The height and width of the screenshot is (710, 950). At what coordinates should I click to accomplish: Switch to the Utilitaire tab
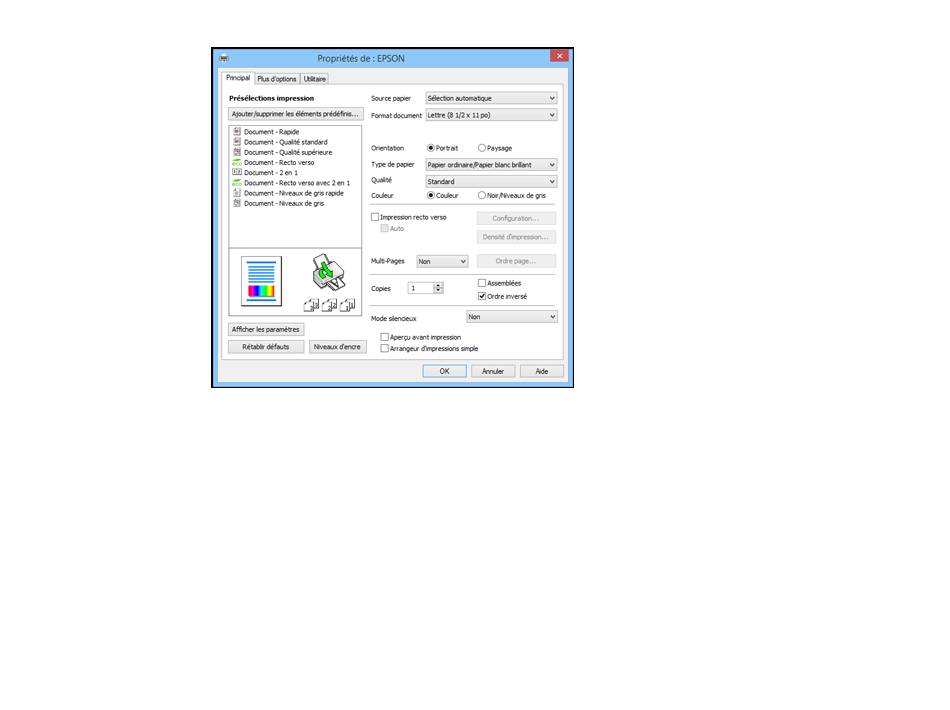[314, 79]
